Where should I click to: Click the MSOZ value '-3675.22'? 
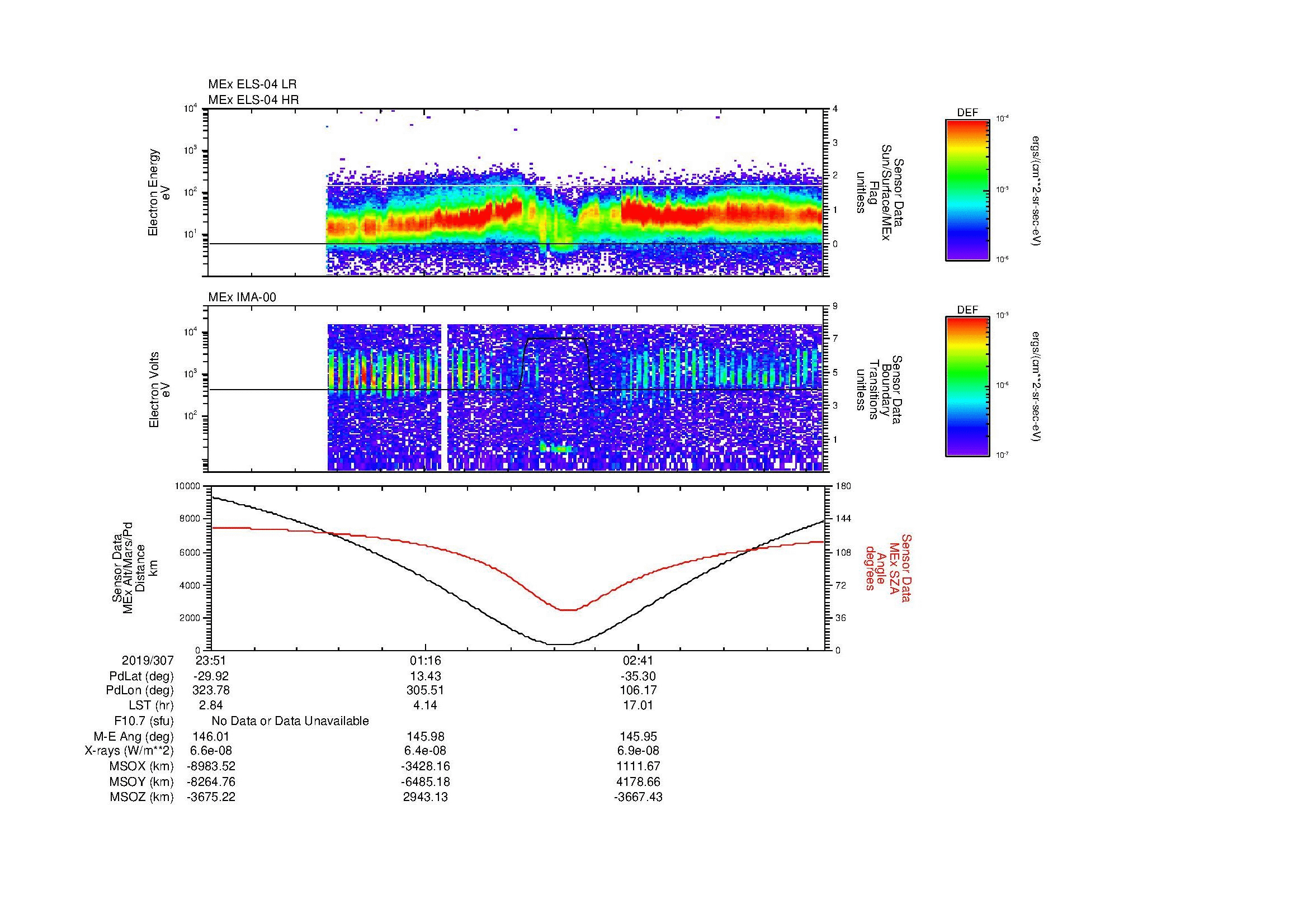[211, 797]
